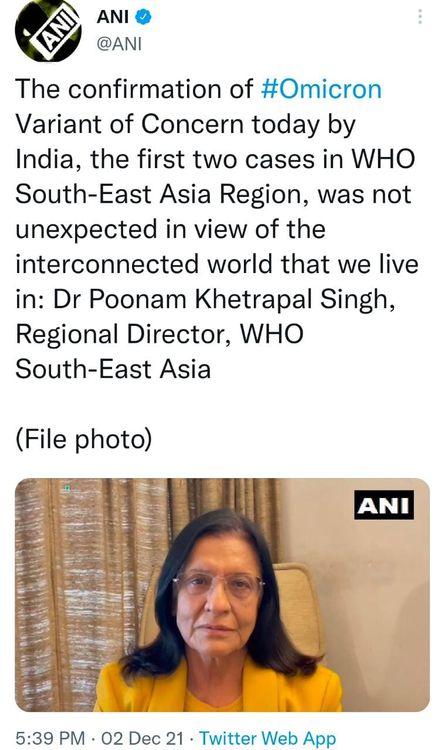Click the '(File photo)' caption text
This screenshot has width=445, height=750.
point(84,439)
